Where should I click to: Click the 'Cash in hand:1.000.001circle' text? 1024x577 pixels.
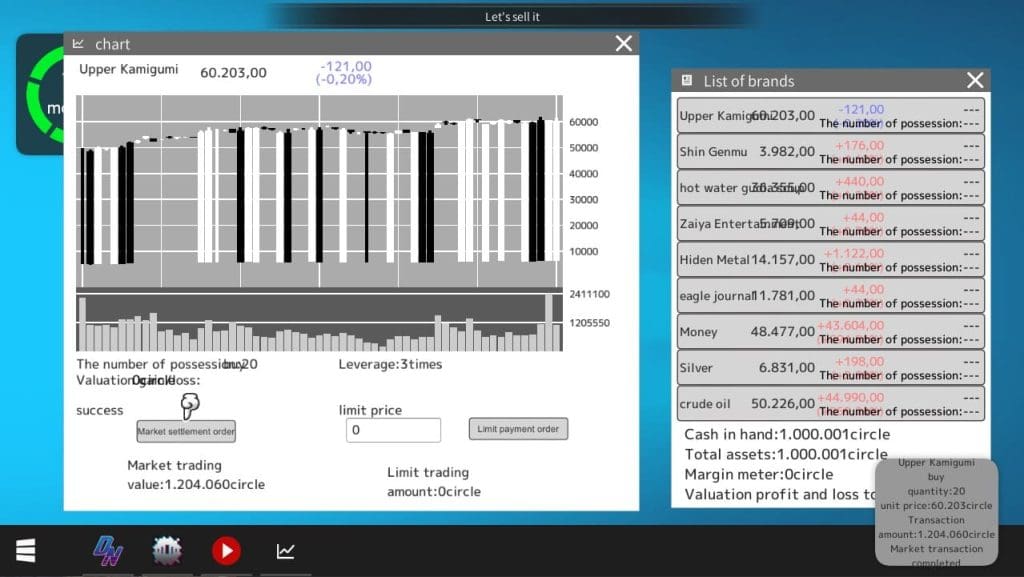coord(787,434)
